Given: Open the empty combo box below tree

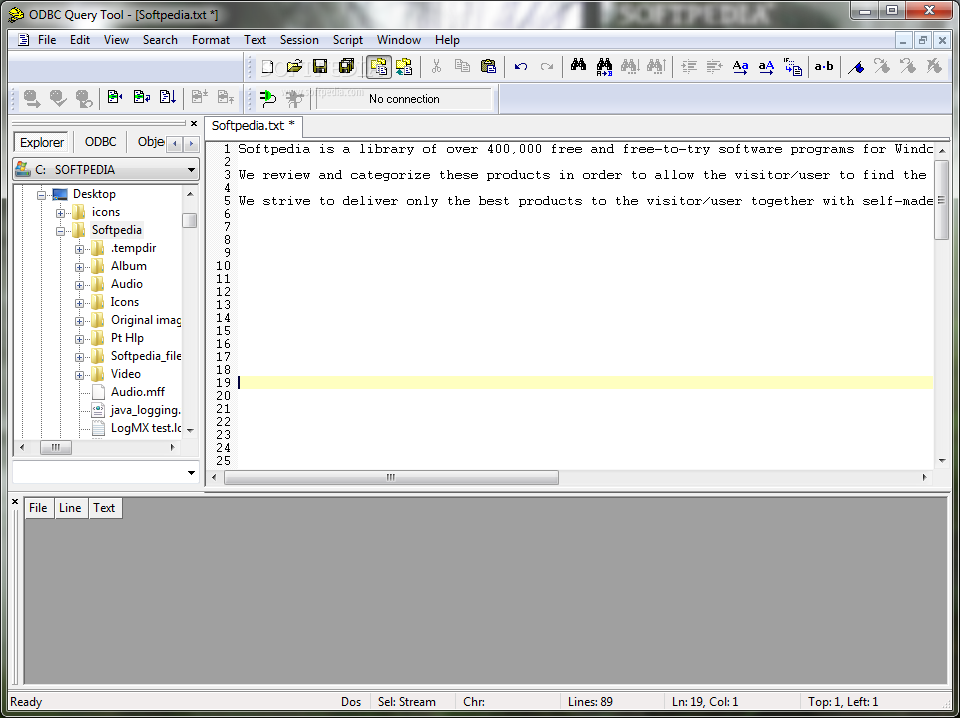Looking at the screenshot, I should click(191, 473).
